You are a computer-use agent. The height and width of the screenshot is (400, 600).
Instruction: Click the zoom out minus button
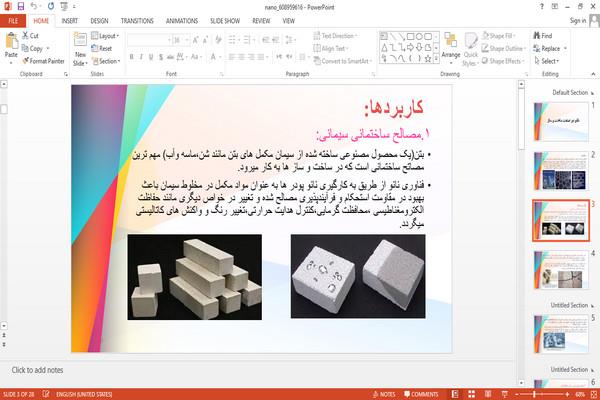[x=516, y=394]
